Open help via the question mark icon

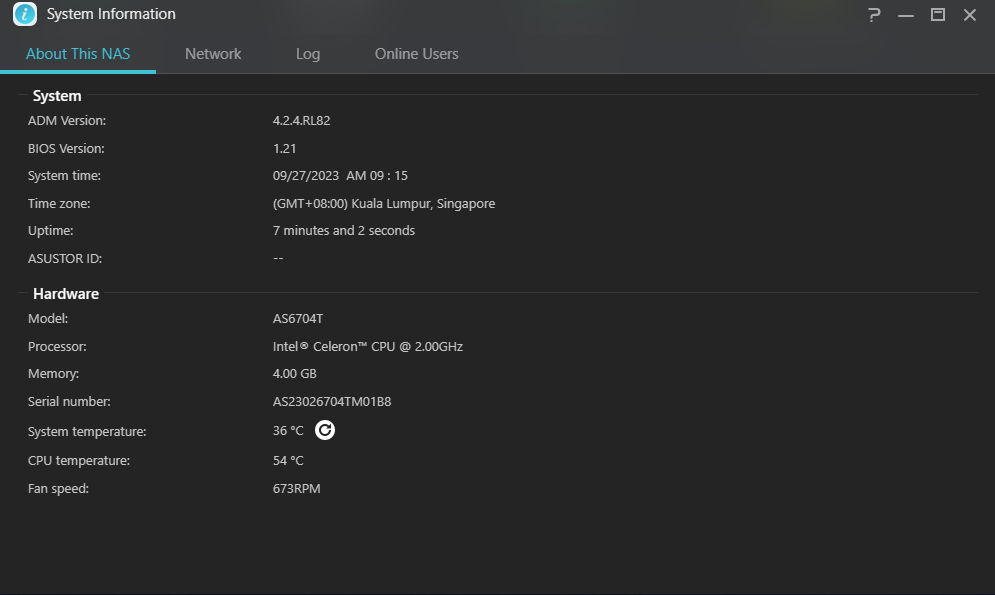874,15
